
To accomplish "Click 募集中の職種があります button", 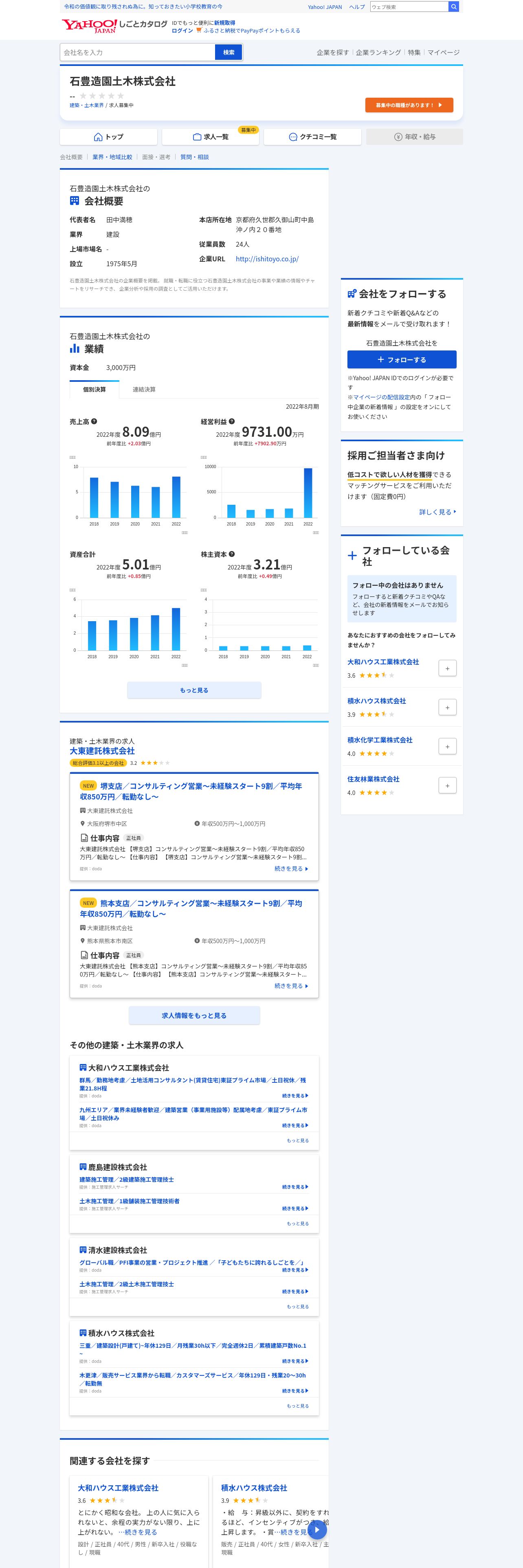I will coord(409,105).
